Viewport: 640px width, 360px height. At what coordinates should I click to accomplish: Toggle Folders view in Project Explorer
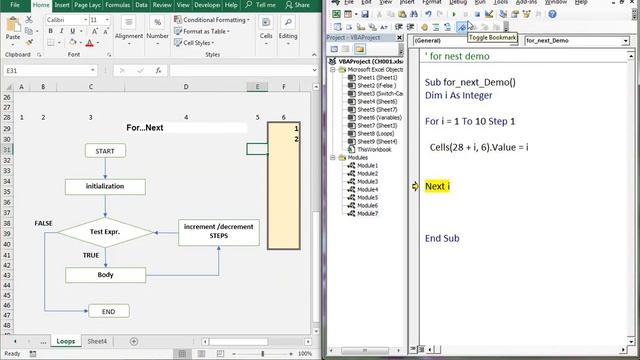[x=360, y=49]
